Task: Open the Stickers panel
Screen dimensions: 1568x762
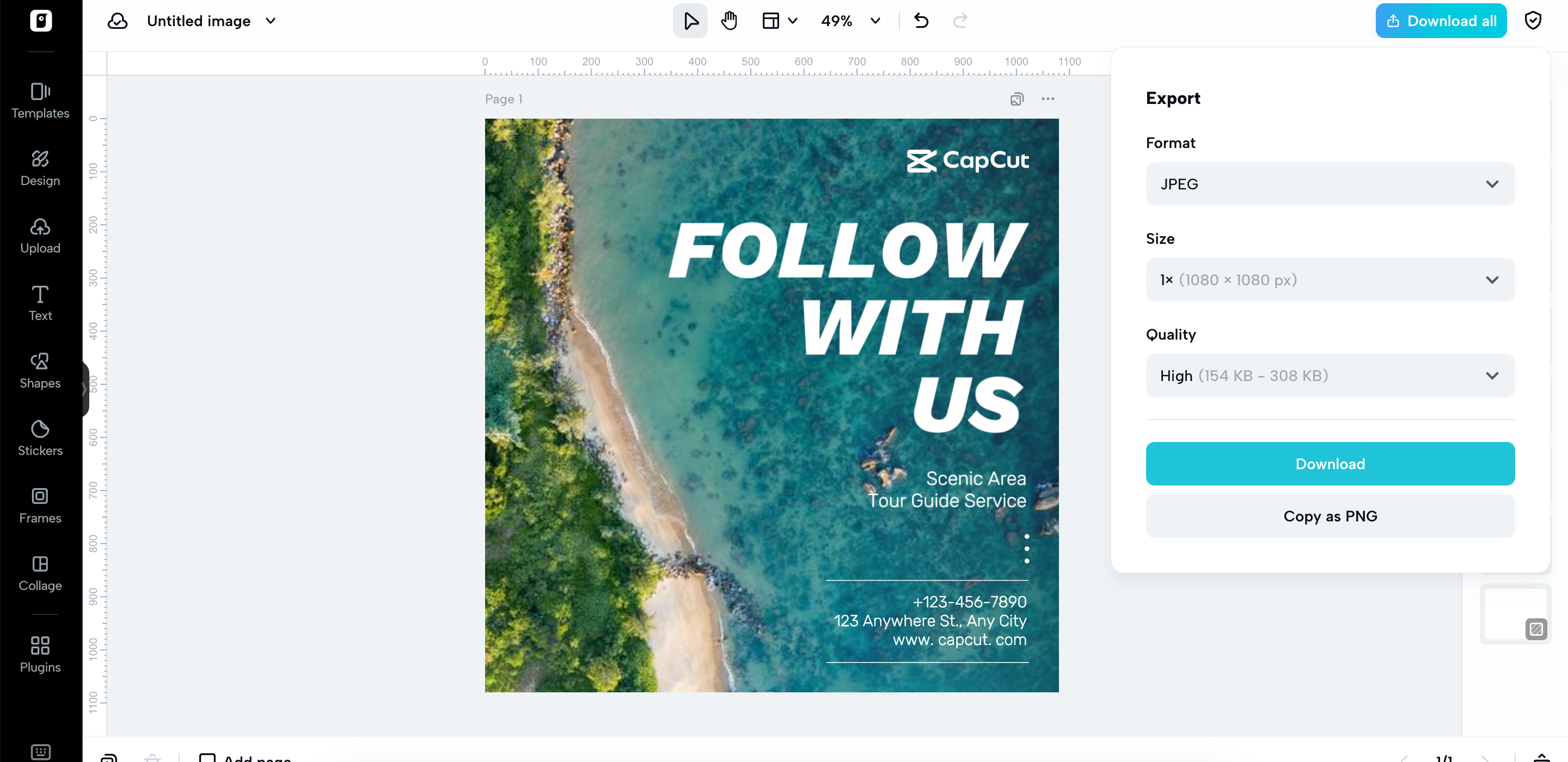Action: pos(40,438)
